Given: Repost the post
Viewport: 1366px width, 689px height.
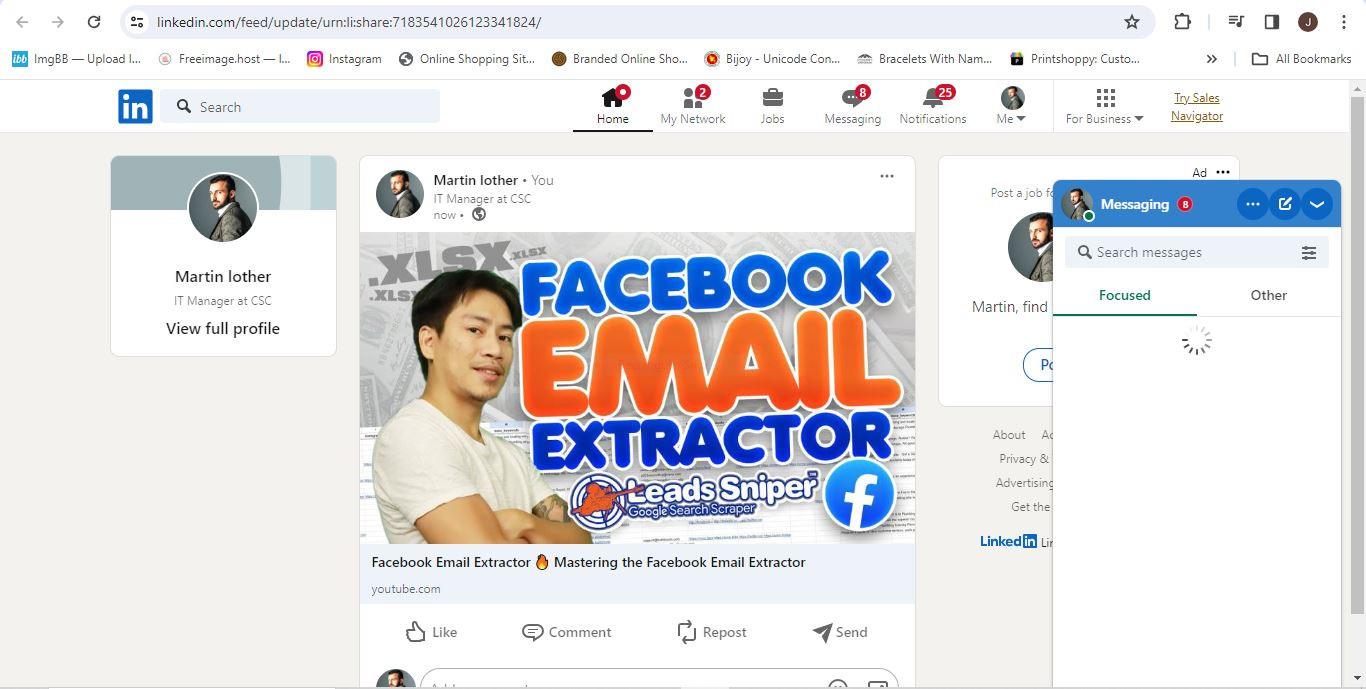Looking at the screenshot, I should click(711, 632).
